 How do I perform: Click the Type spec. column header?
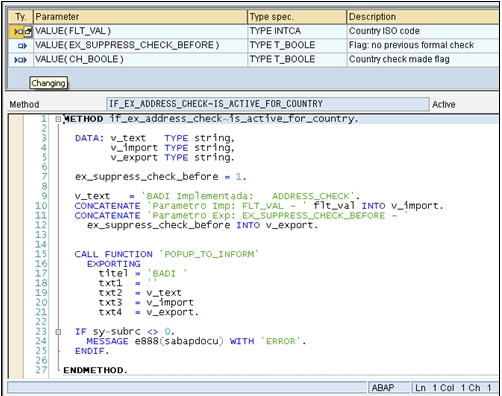point(297,17)
